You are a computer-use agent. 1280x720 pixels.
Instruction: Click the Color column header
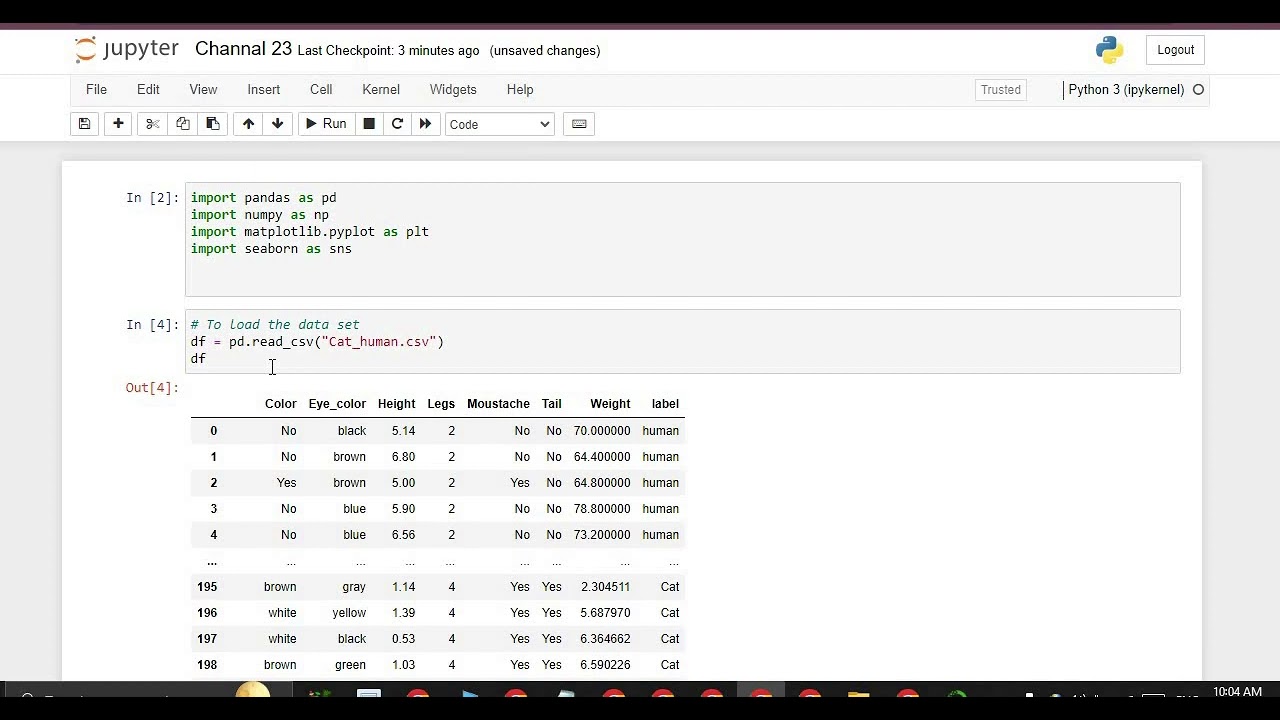click(280, 404)
